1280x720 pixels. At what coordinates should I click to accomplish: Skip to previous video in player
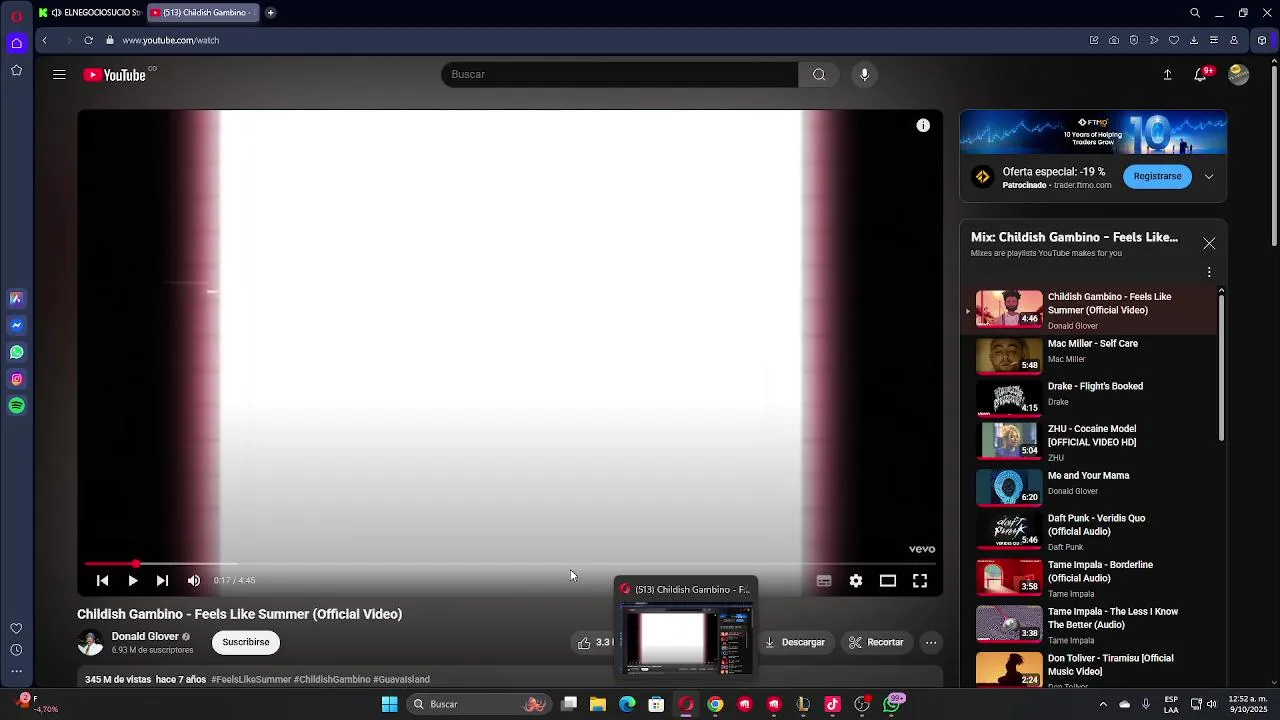[102, 580]
